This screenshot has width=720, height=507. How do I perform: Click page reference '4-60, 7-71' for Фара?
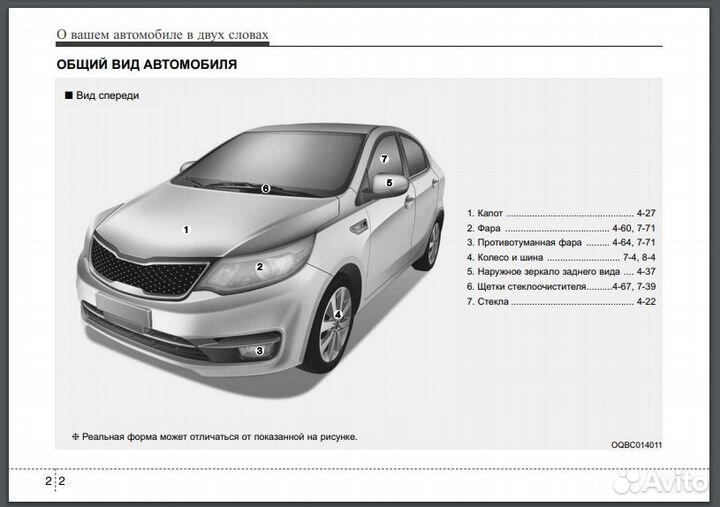(x=634, y=228)
